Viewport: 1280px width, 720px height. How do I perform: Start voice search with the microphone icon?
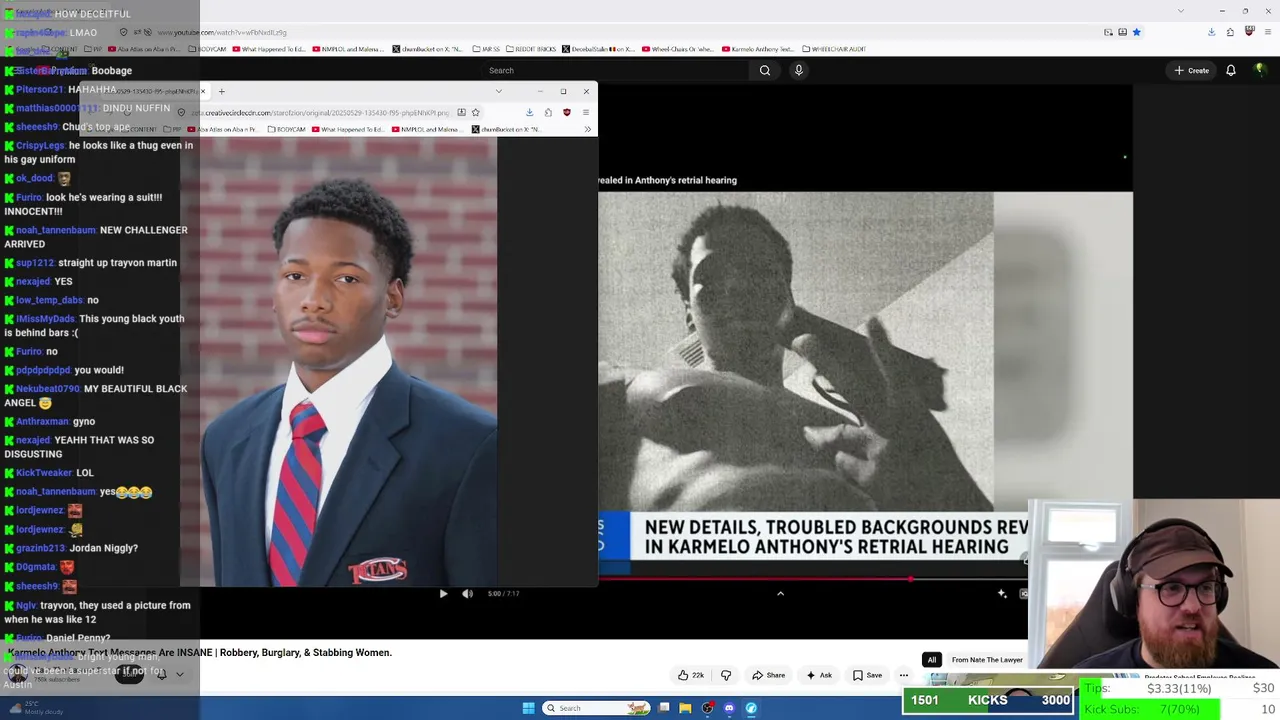[798, 70]
